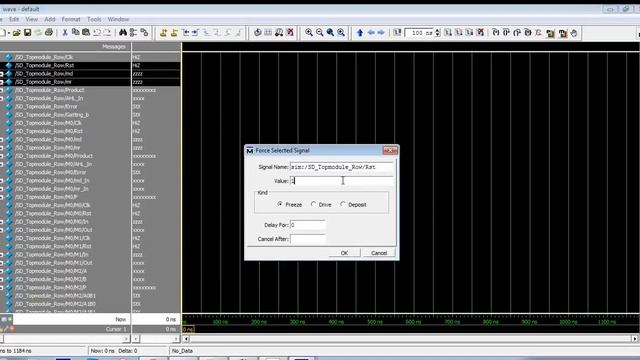Click 500 ns label on timeline

375,322
